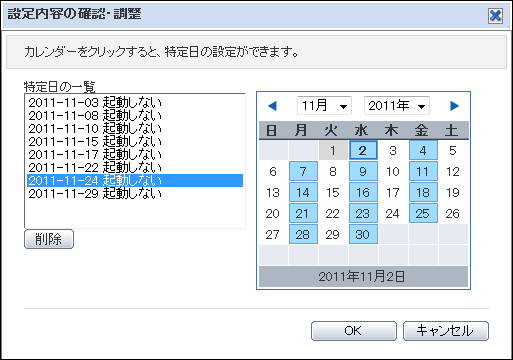Image resolution: width=513 pixels, height=360 pixels.
Task: Pick day 11 in the calendar
Action: (x=423, y=171)
